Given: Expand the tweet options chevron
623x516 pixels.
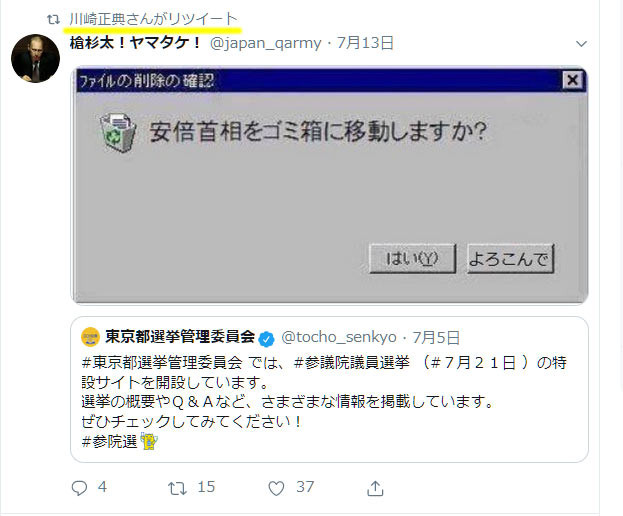Looking at the screenshot, I should 581,44.
